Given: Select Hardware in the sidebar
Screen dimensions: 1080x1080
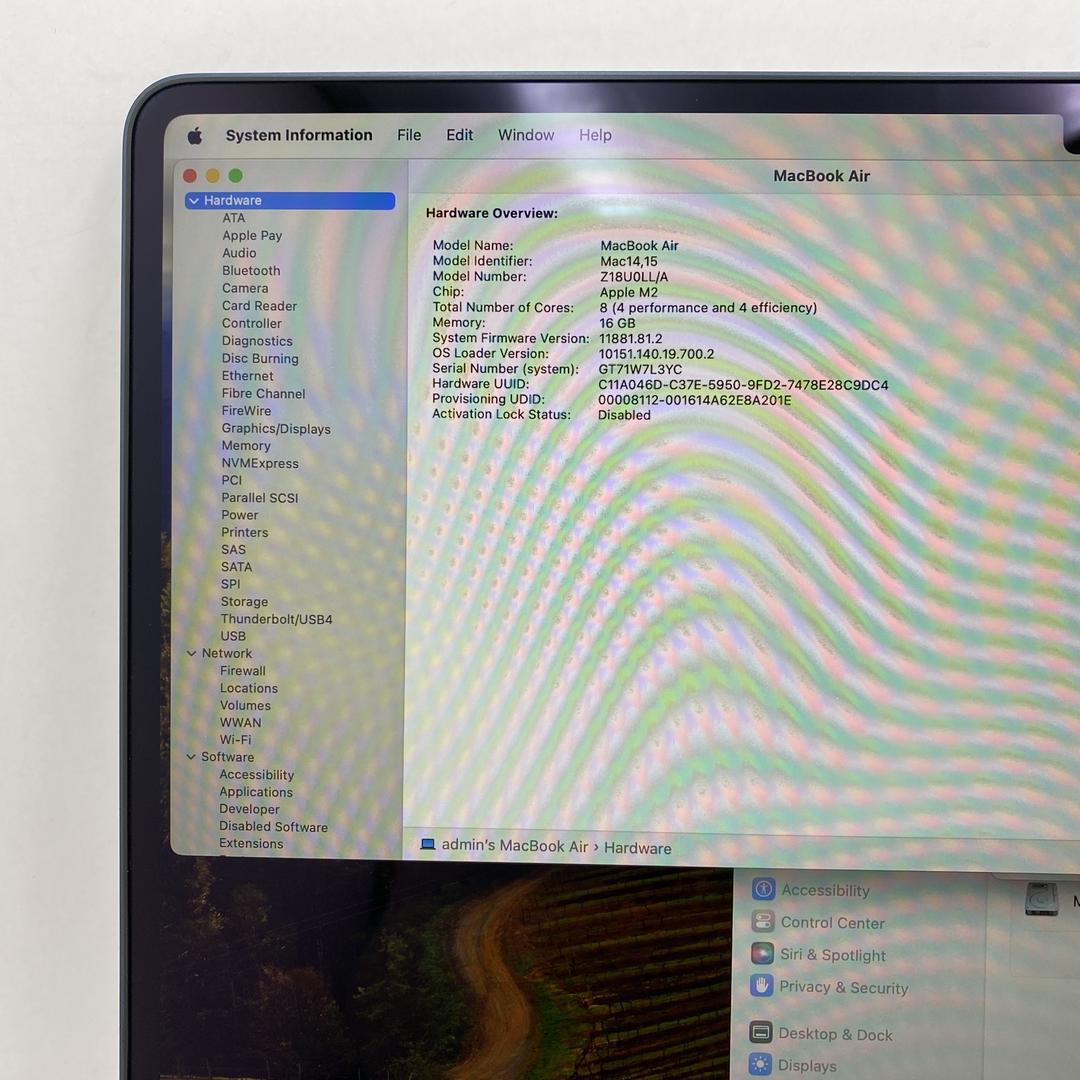Looking at the screenshot, I should (290, 200).
